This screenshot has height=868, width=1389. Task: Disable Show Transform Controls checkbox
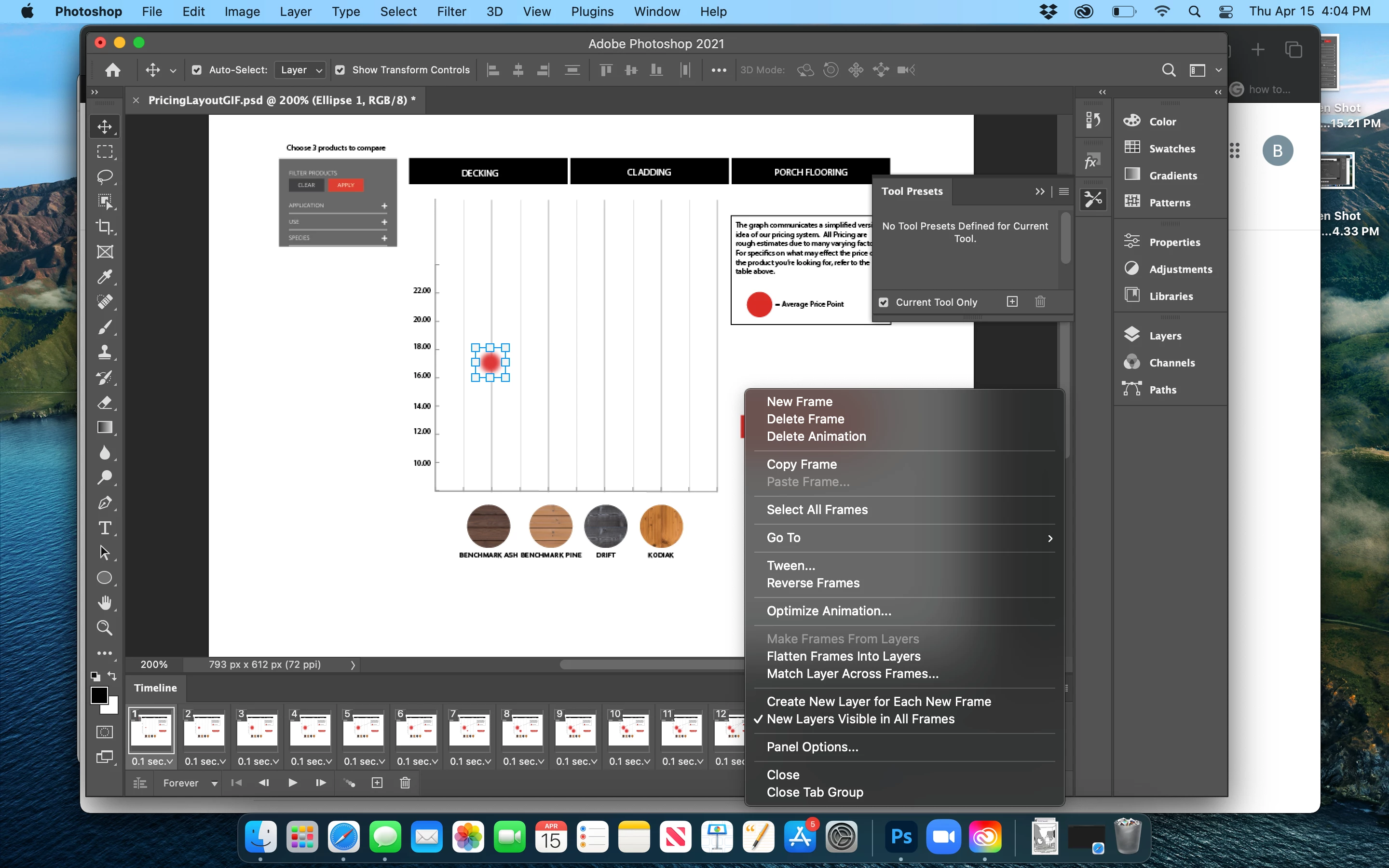(340, 70)
